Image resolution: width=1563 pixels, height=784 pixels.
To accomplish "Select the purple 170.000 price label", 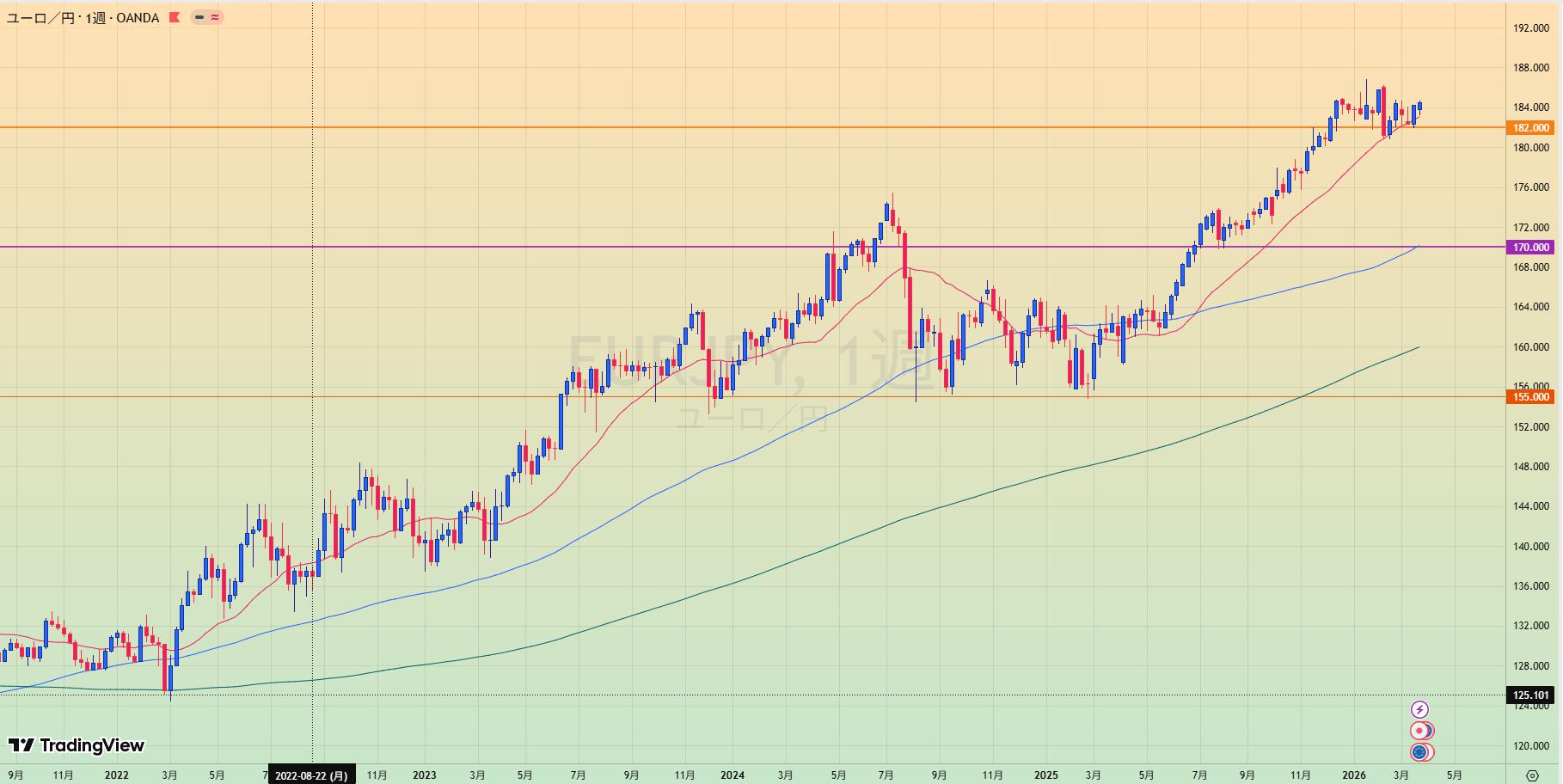I will point(1530,248).
